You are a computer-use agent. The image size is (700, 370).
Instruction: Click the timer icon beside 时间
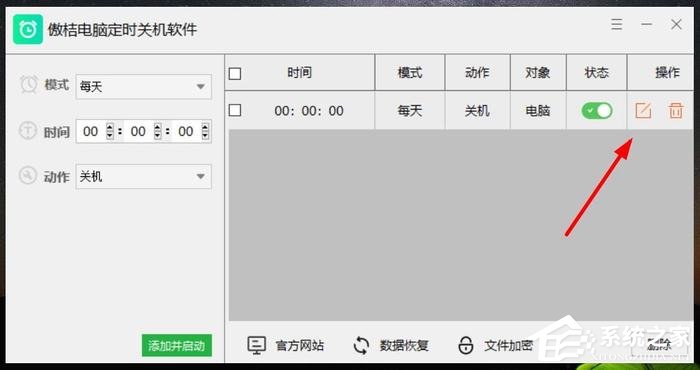(x=28, y=130)
